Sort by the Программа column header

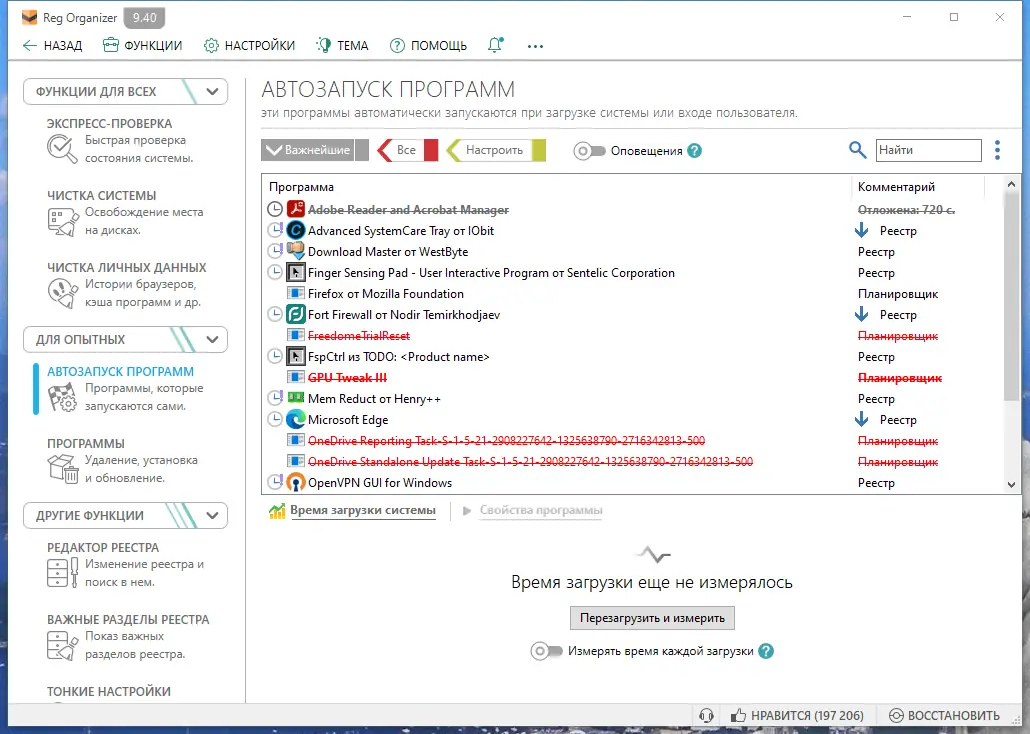tap(302, 187)
